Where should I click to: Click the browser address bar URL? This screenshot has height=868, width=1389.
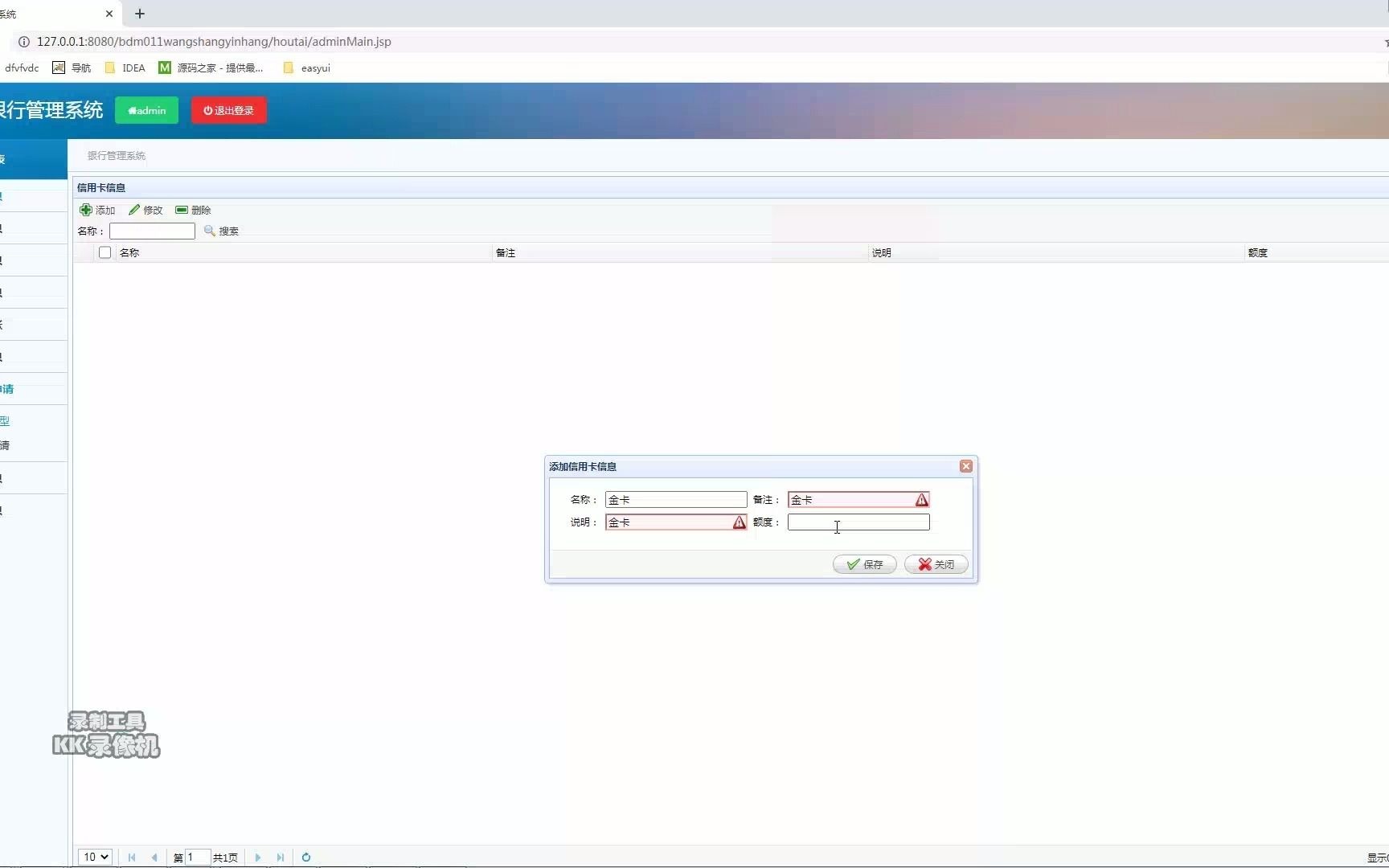214,42
